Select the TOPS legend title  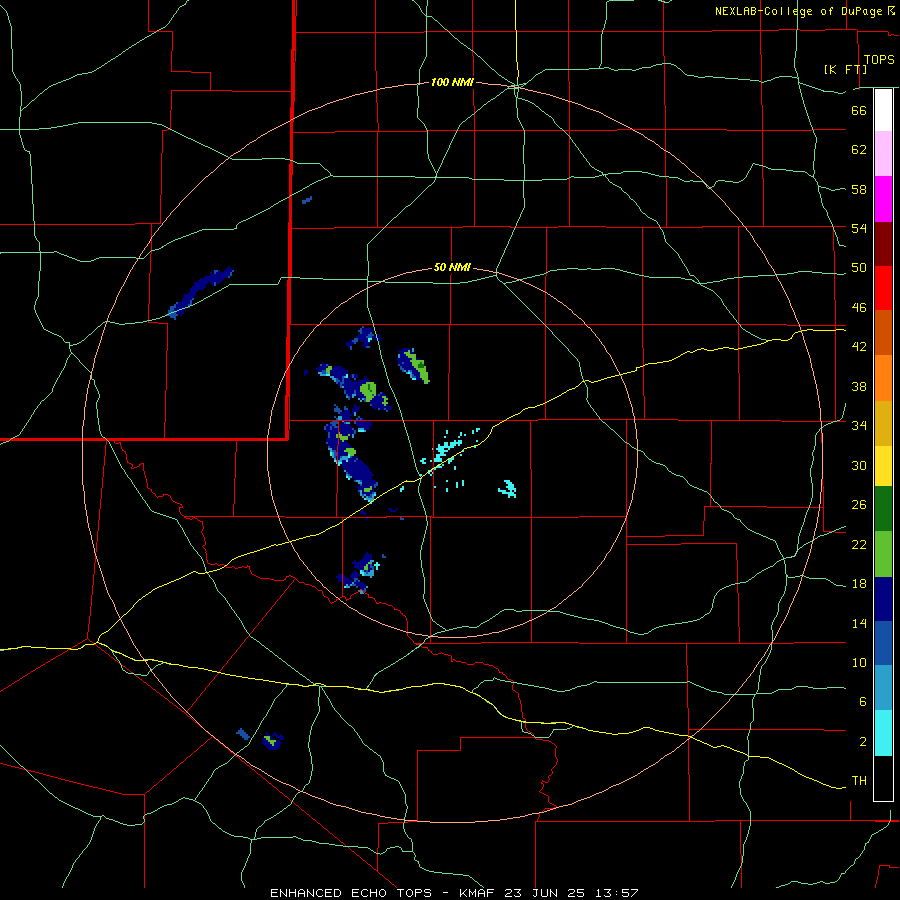(879, 59)
